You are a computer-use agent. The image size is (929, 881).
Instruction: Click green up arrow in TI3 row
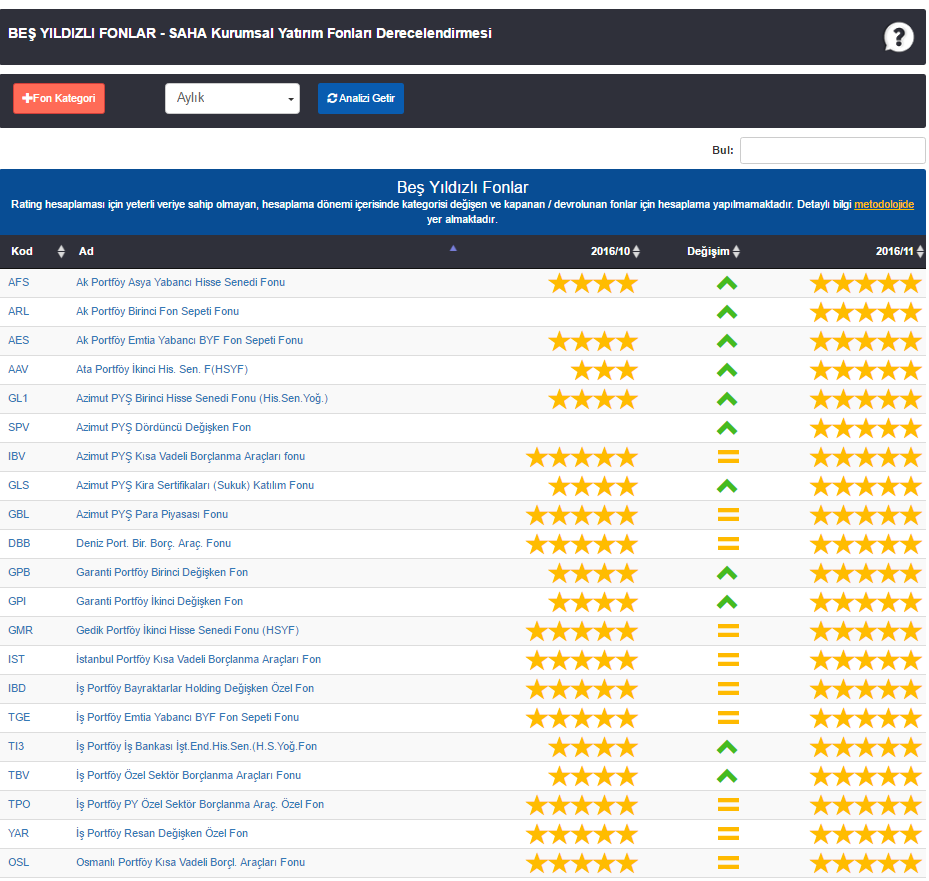point(727,748)
